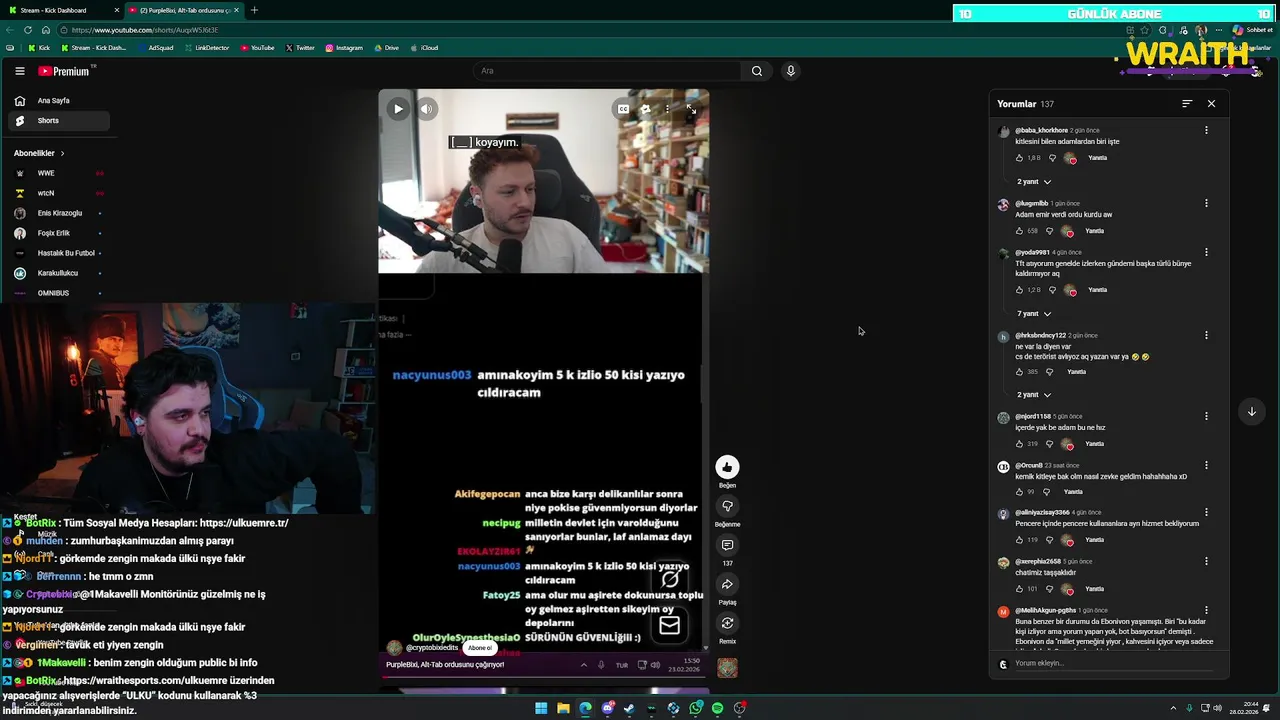
Task: Expand the 2 yanıt under baba_khorkhore
Action: click(x=1034, y=182)
